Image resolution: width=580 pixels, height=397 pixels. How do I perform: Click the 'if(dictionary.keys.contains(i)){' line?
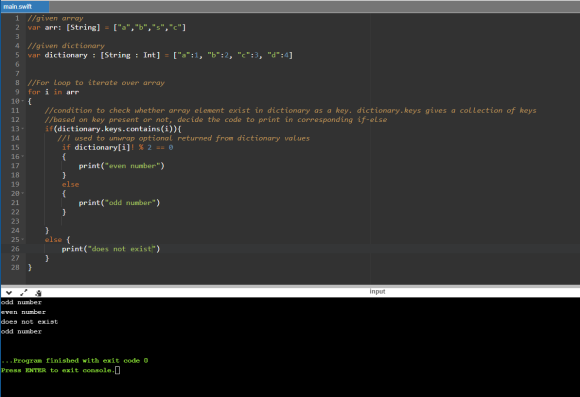coord(113,129)
